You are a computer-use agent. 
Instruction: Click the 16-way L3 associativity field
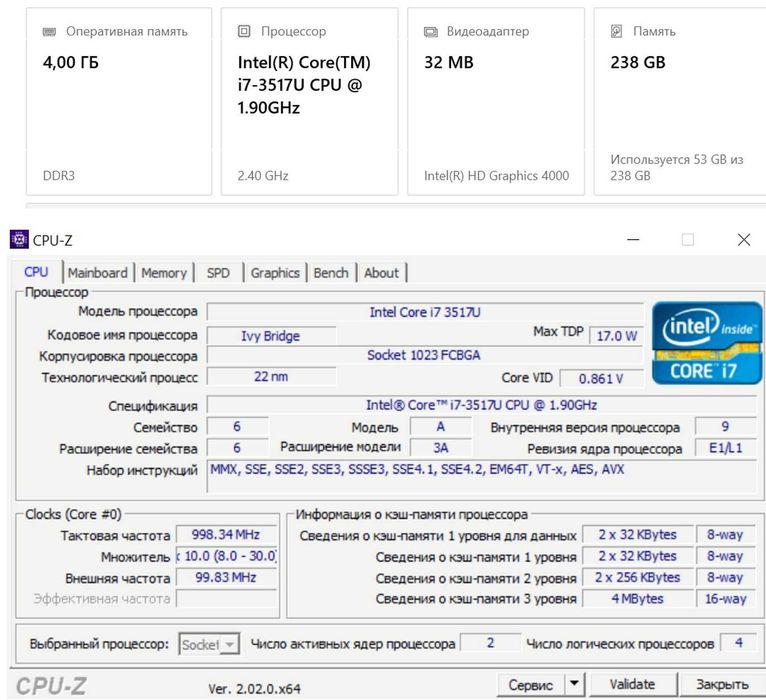click(x=726, y=599)
